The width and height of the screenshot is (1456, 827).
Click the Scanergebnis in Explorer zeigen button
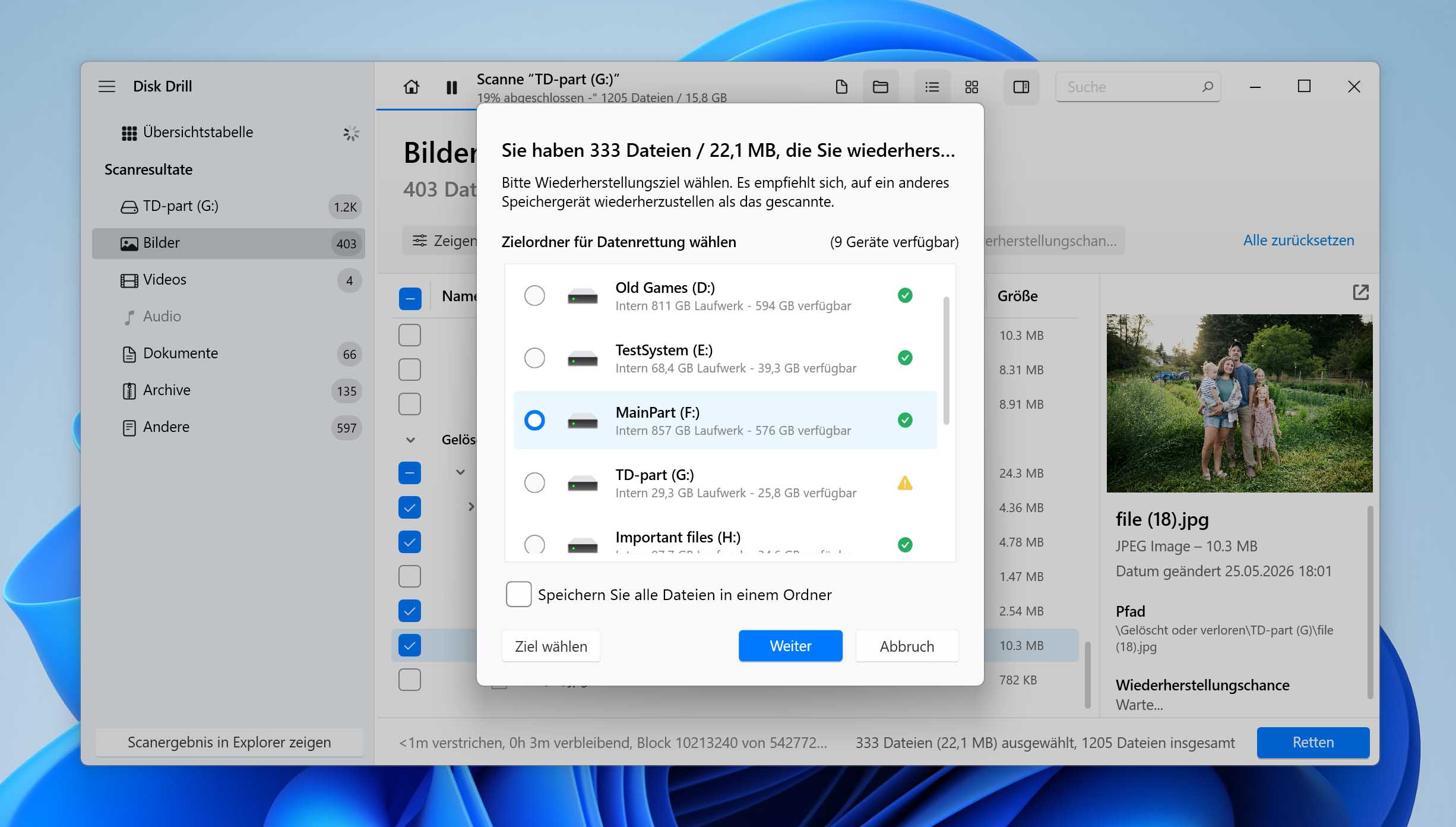[x=229, y=743]
